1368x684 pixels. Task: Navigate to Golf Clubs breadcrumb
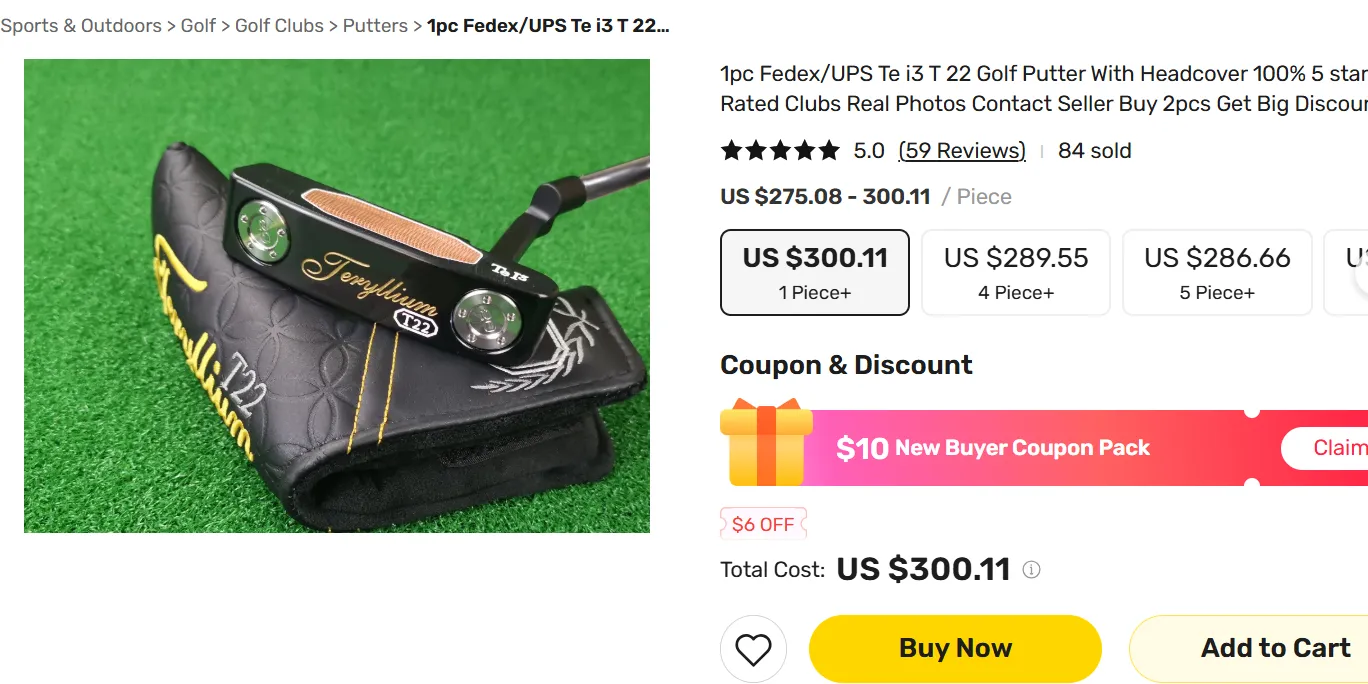[x=279, y=26]
